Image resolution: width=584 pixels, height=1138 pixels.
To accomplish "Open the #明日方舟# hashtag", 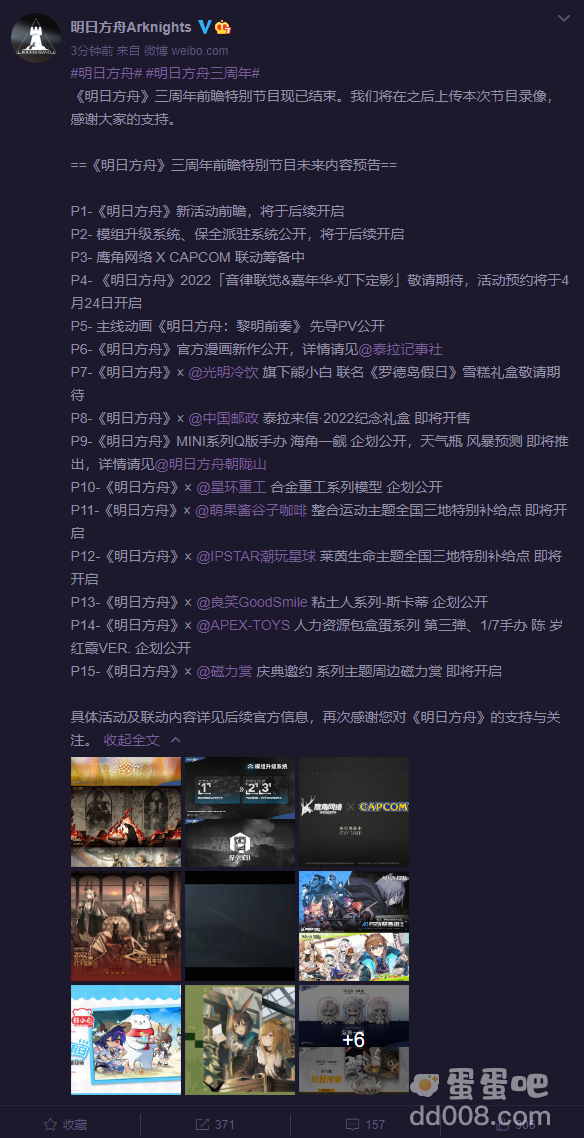I will pyautogui.click(x=105, y=73).
